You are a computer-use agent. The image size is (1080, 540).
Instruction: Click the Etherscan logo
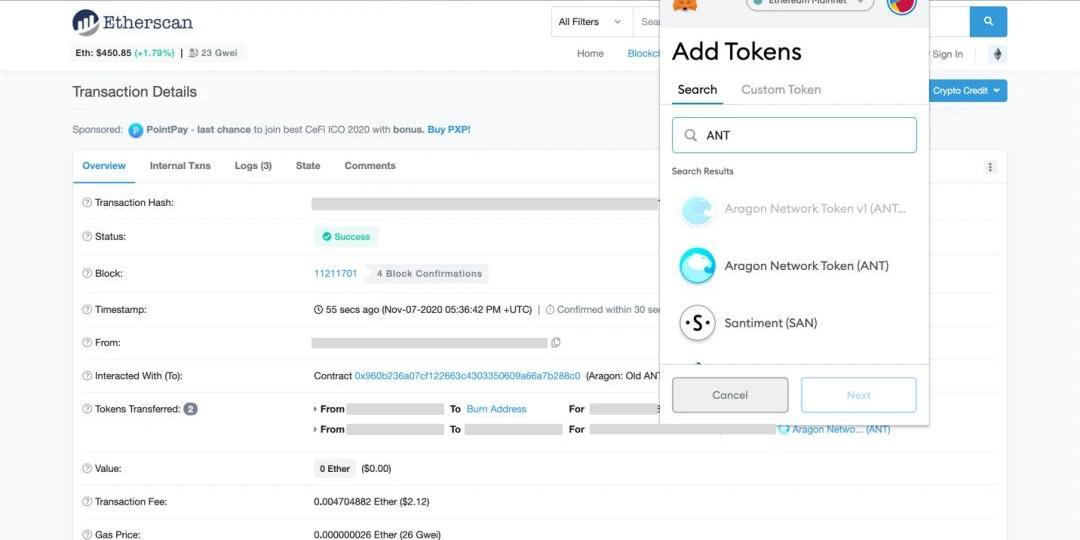click(132, 22)
